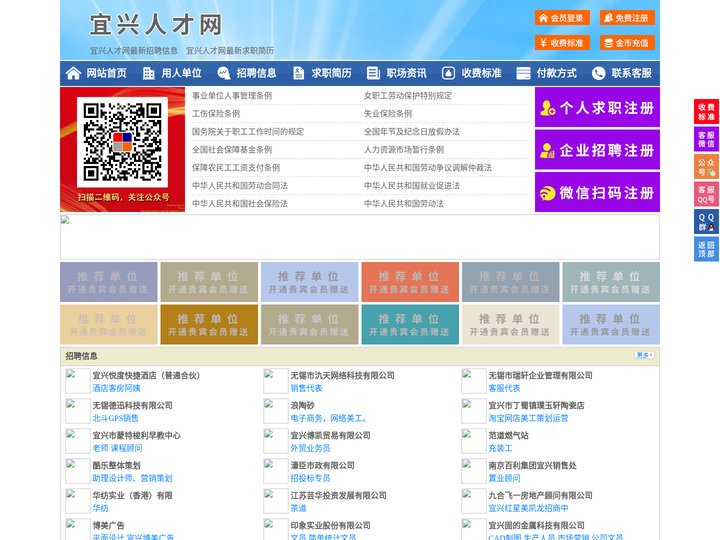
Task: Click the 个人求职注册 purple button
Action: (597, 107)
